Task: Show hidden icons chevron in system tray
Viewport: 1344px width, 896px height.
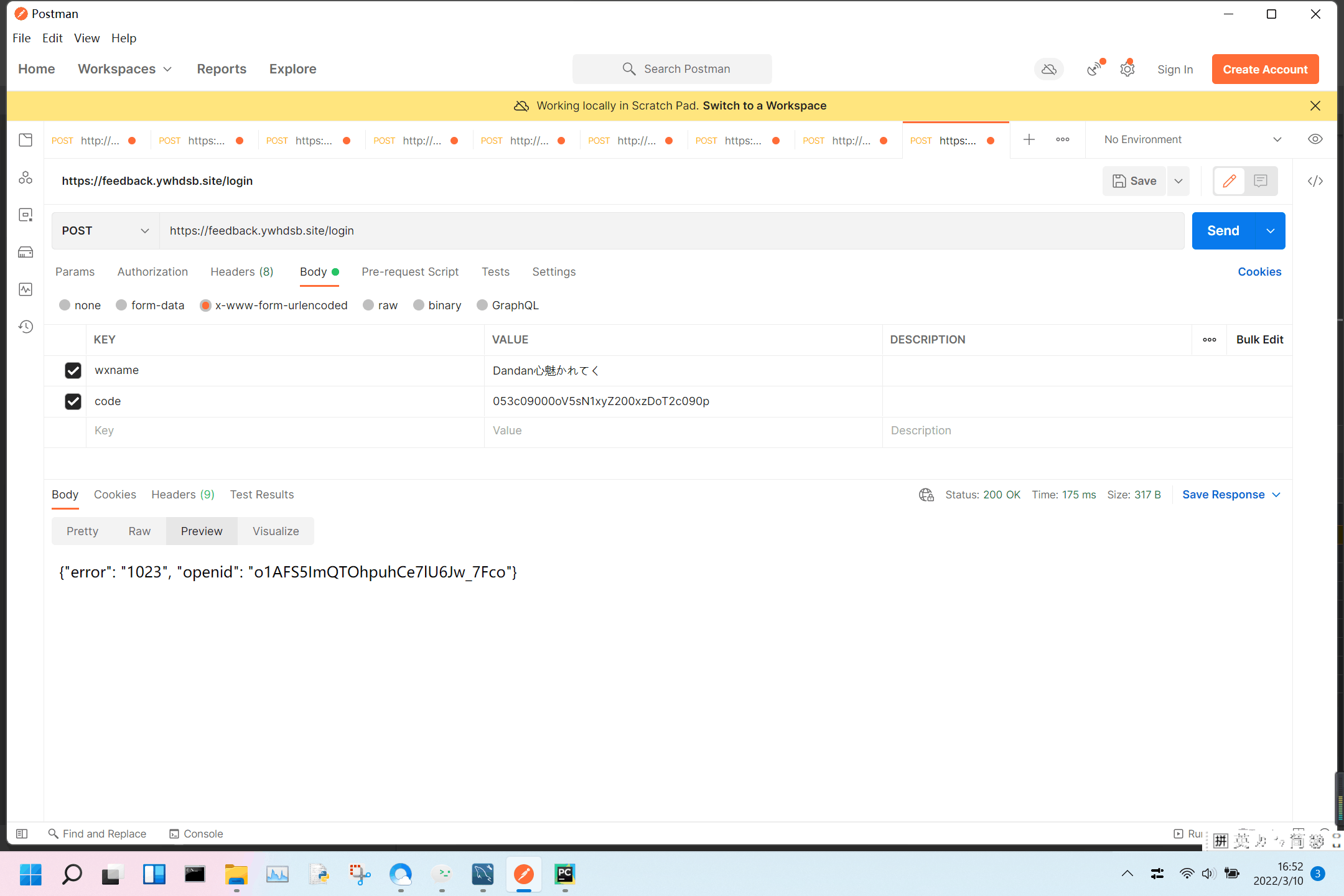Action: point(1127,874)
